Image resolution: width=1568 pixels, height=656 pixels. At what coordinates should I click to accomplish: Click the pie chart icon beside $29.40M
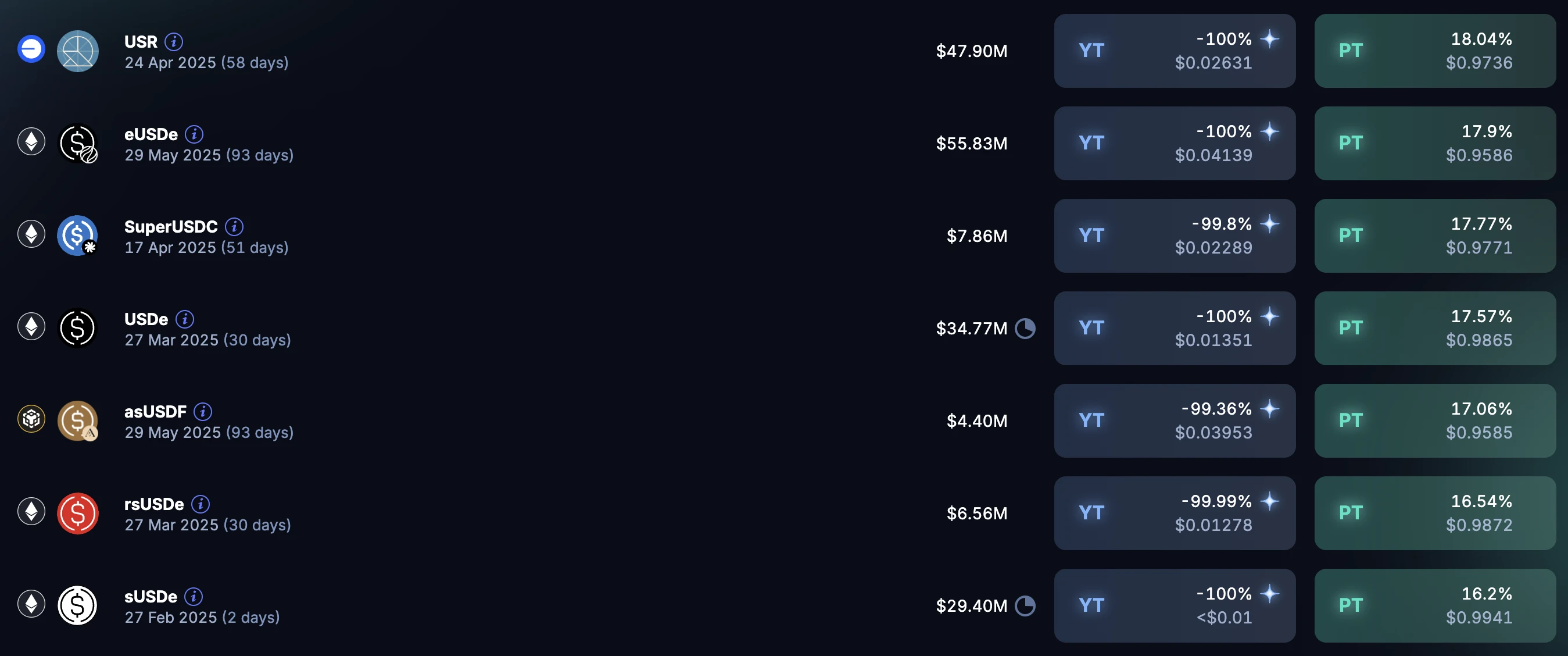[1025, 606]
